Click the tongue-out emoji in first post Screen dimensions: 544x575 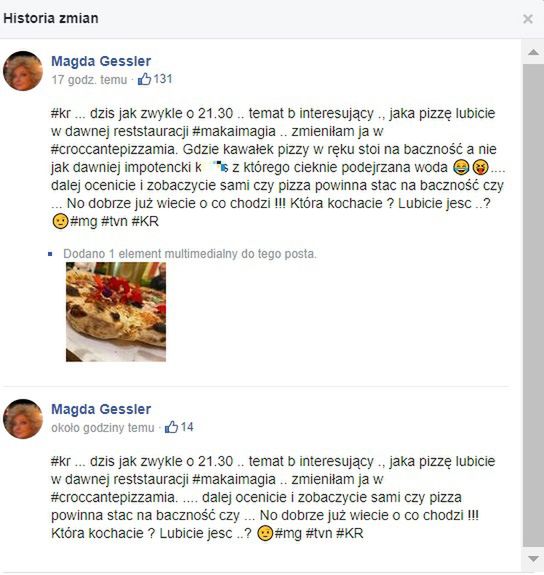coord(480,167)
